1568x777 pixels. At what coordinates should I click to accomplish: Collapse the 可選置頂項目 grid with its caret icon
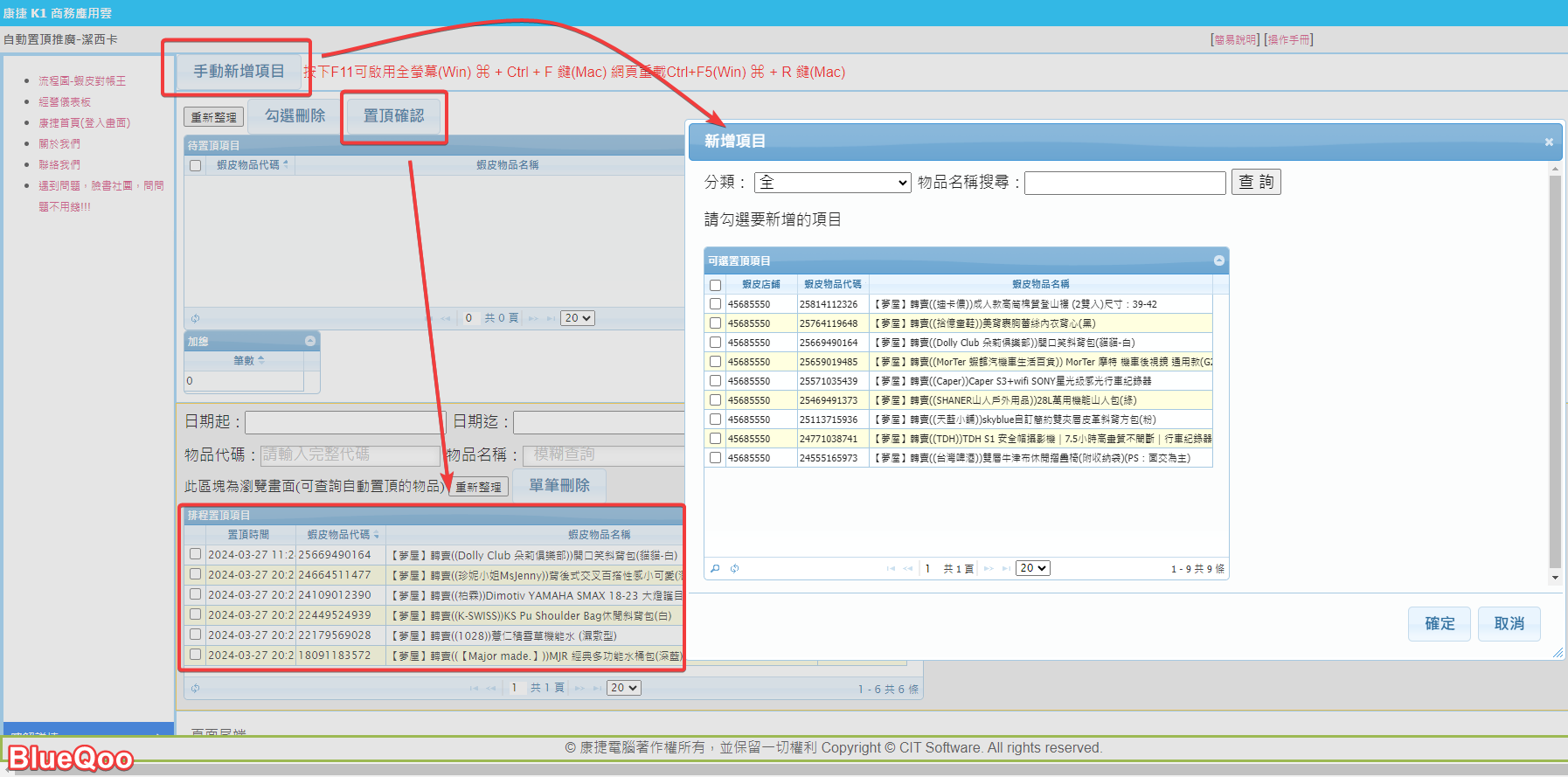pyautogui.click(x=1218, y=260)
